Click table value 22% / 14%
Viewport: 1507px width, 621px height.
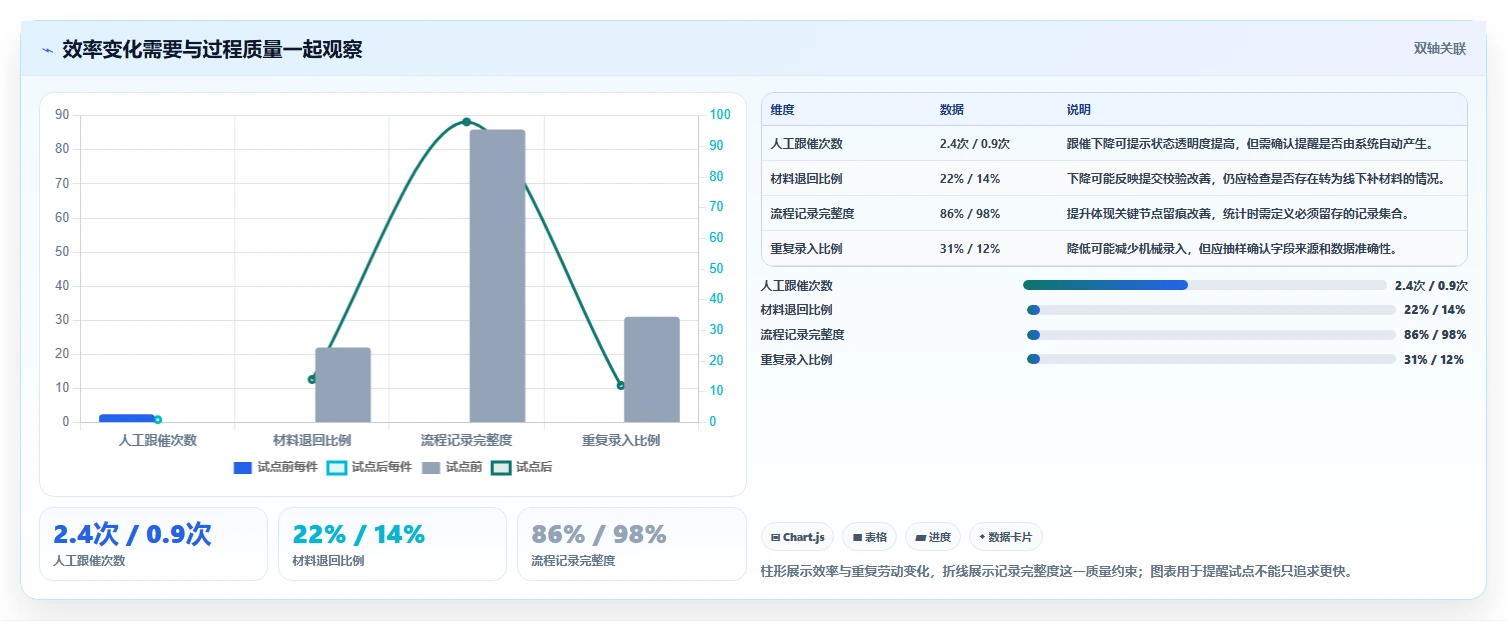click(970, 179)
